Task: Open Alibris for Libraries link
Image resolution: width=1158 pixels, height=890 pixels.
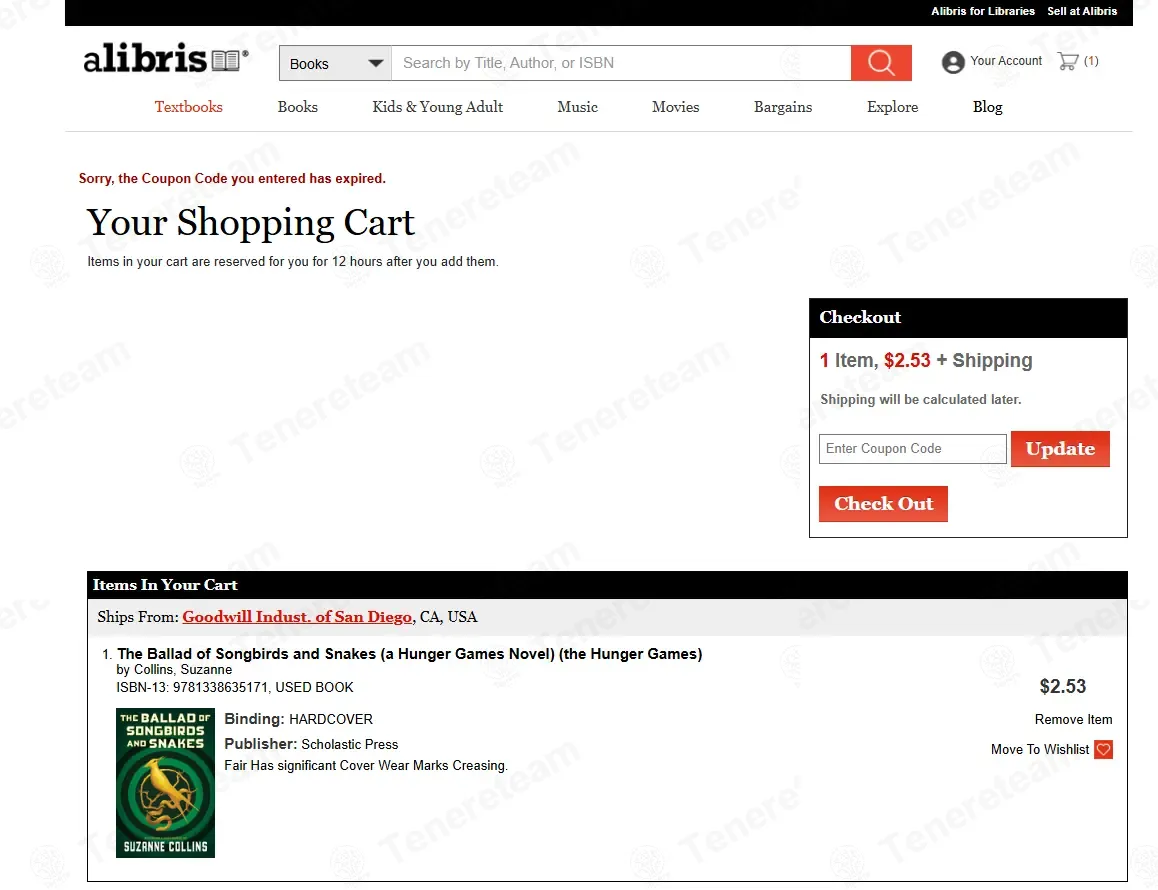Action: pyautogui.click(x=982, y=11)
